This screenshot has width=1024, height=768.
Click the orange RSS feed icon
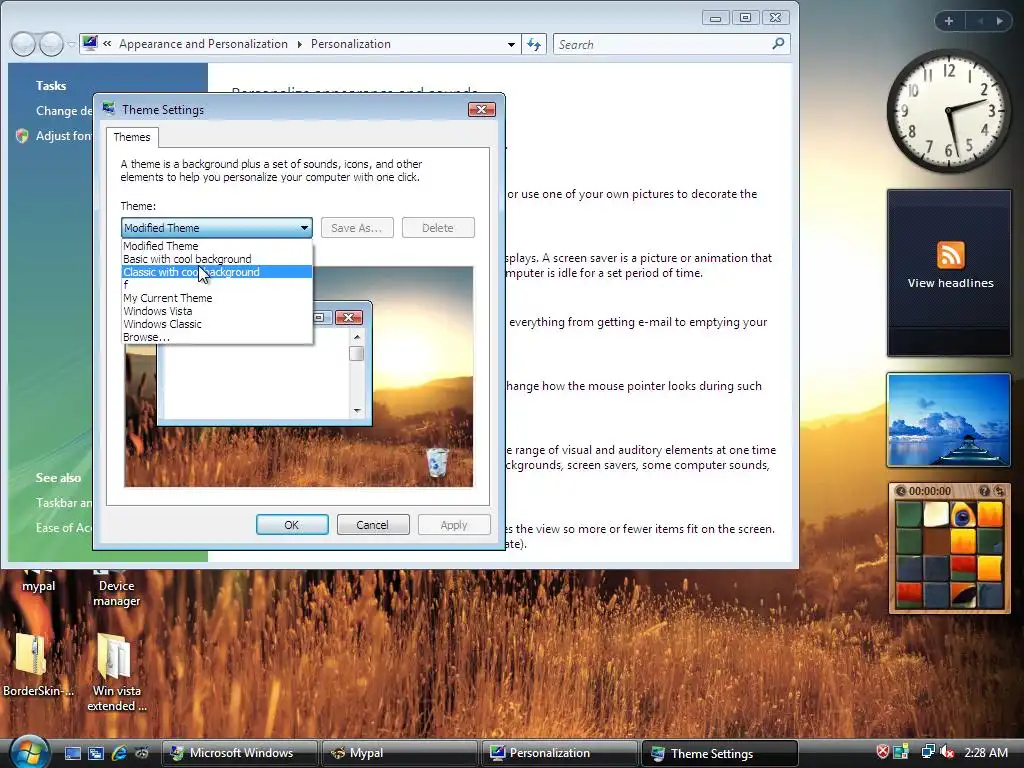pos(950,255)
